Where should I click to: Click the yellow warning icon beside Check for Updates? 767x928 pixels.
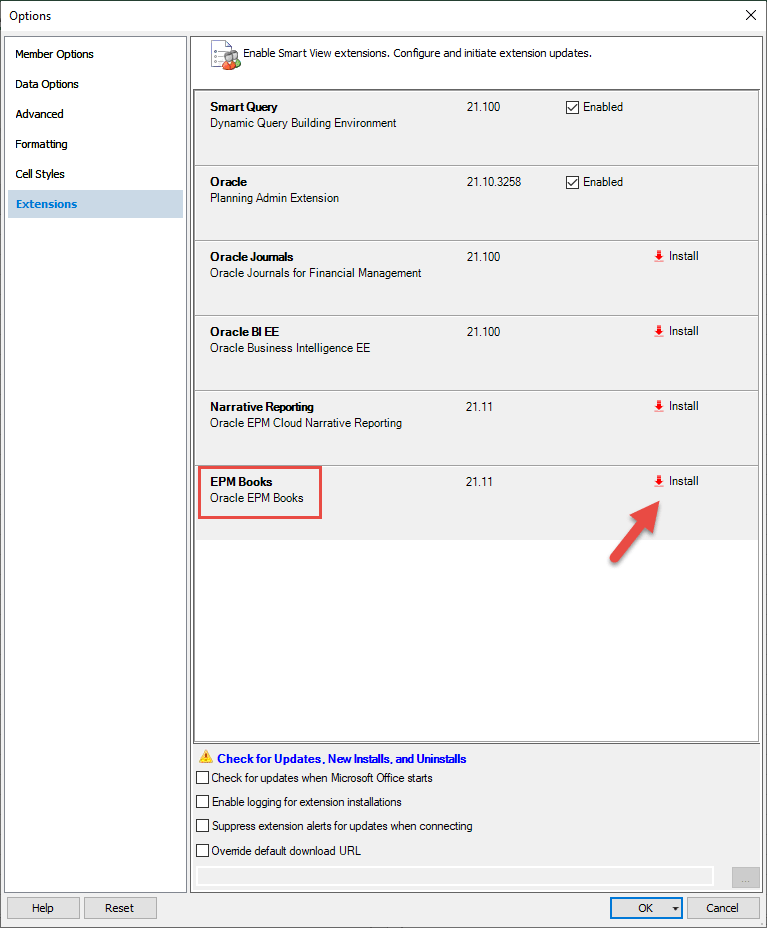(x=206, y=758)
